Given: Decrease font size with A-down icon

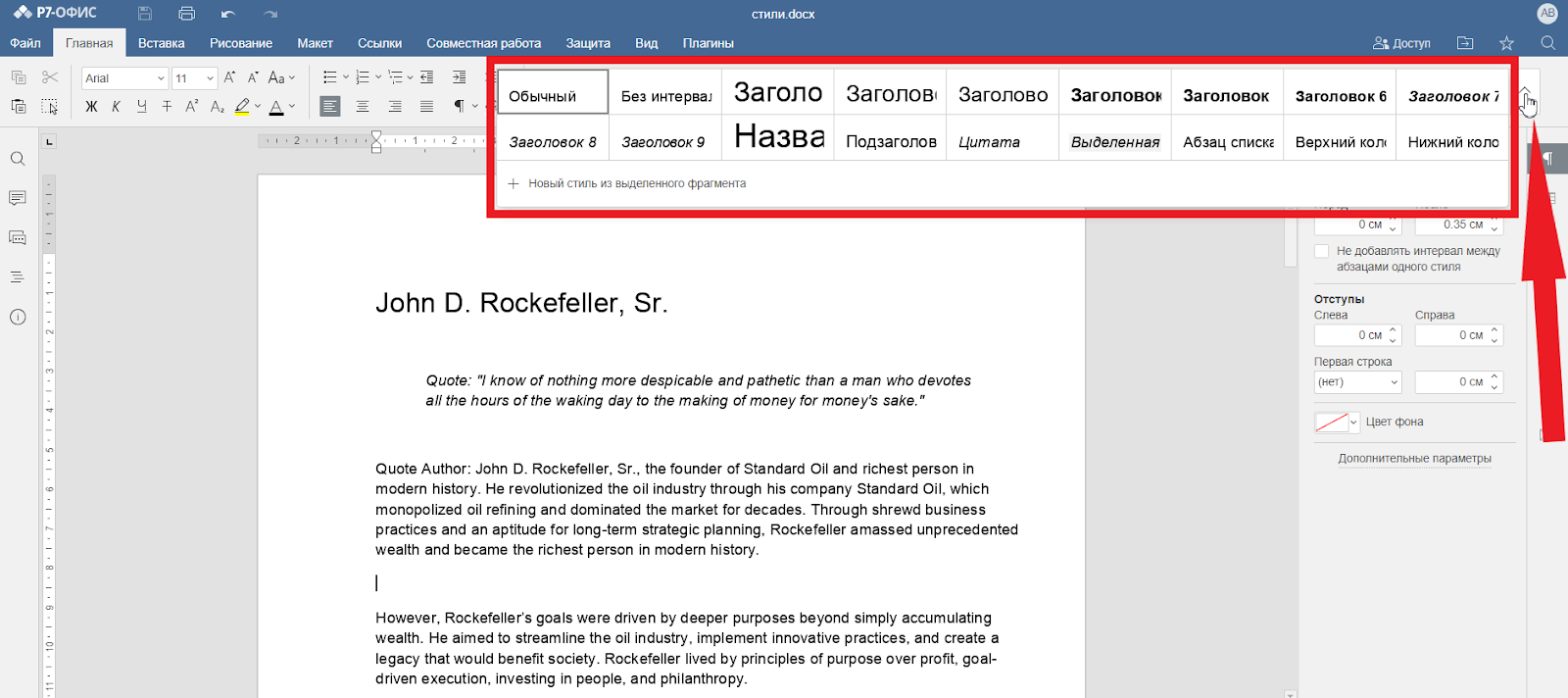Looking at the screenshot, I should coord(253,77).
